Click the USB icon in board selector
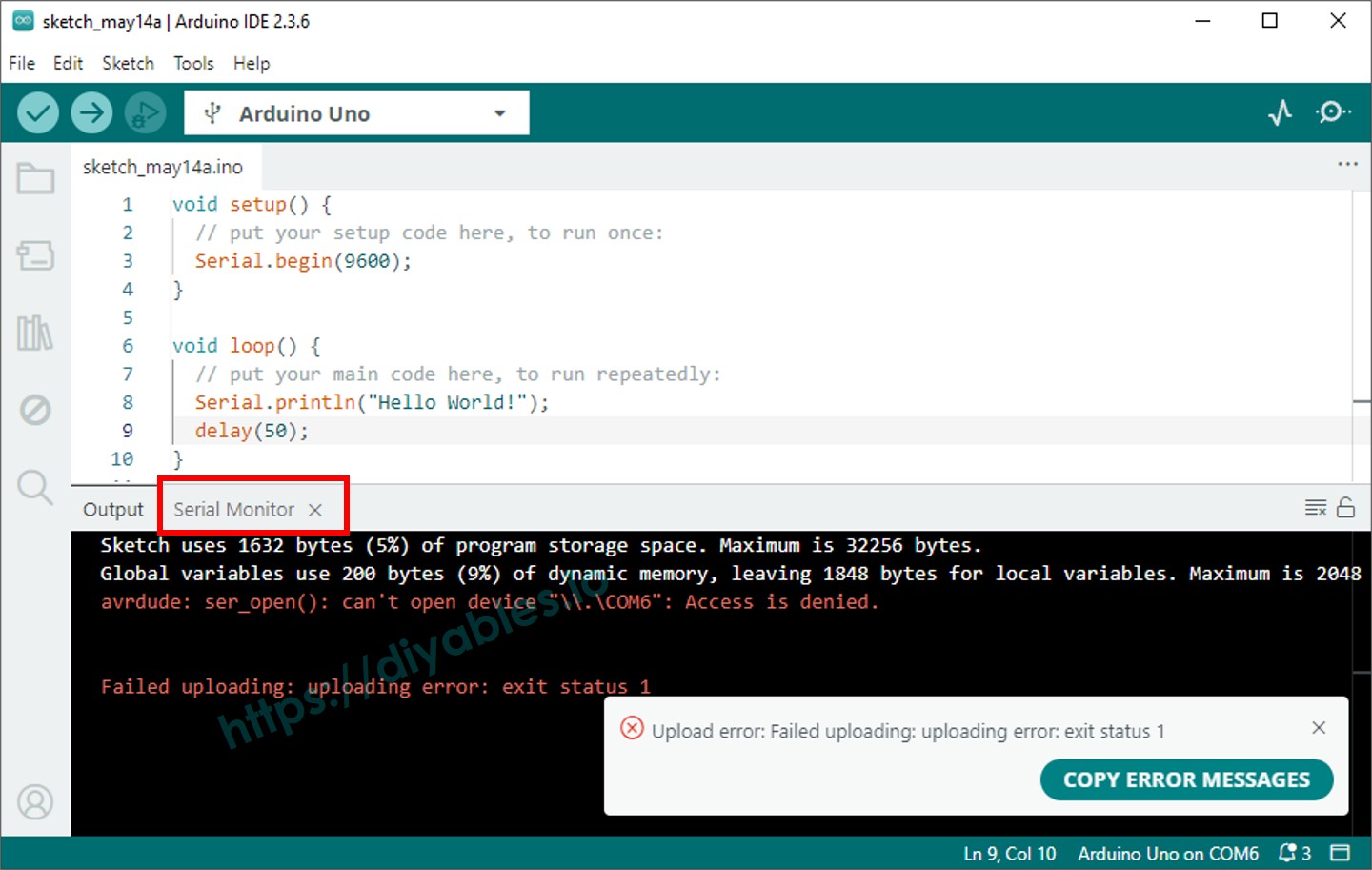The height and width of the screenshot is (870, 1372). pos(212,113)
